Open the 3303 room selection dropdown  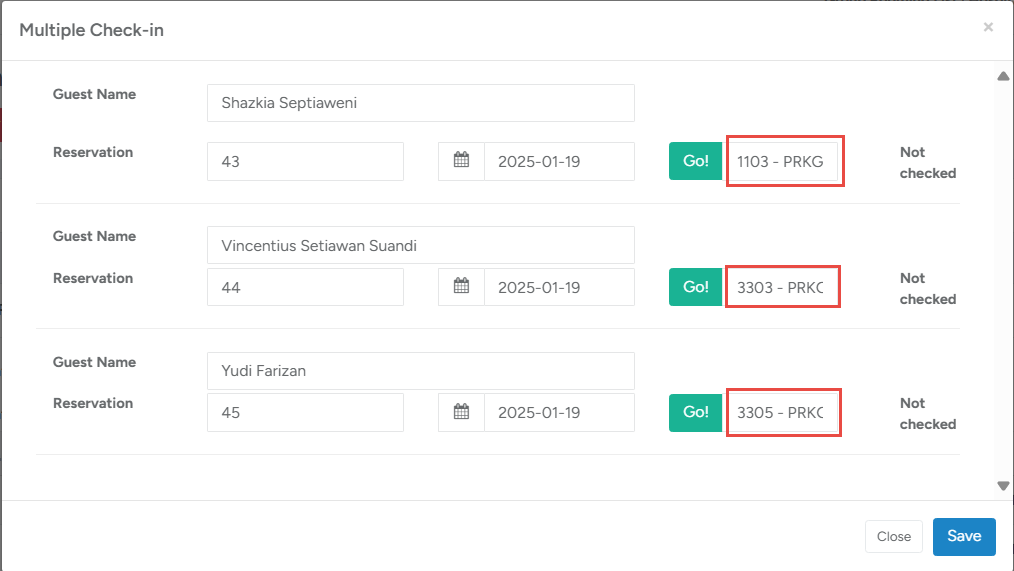pyautogui.click(x=782, y=287)
